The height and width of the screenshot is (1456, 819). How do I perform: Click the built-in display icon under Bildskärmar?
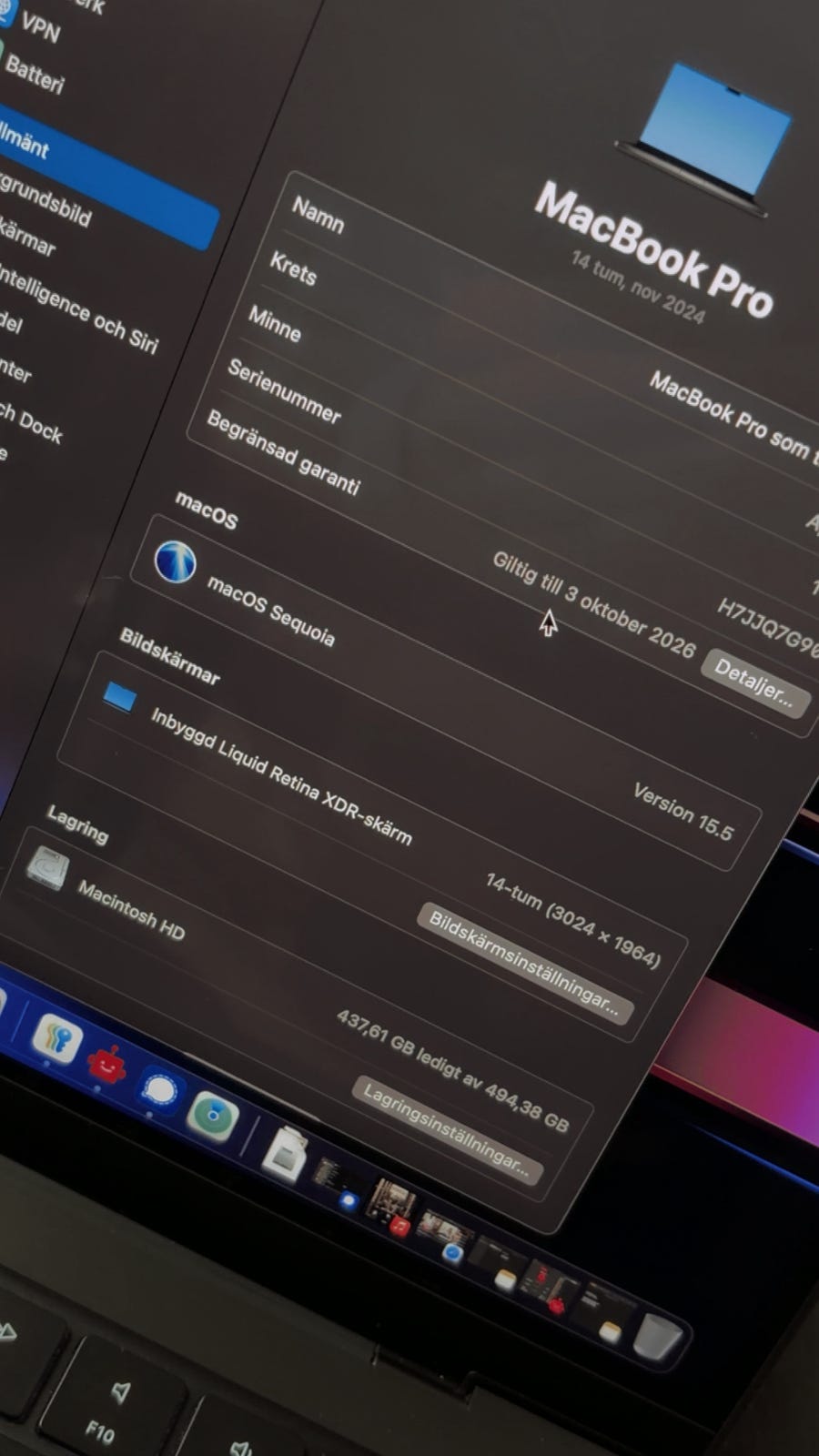119,699
